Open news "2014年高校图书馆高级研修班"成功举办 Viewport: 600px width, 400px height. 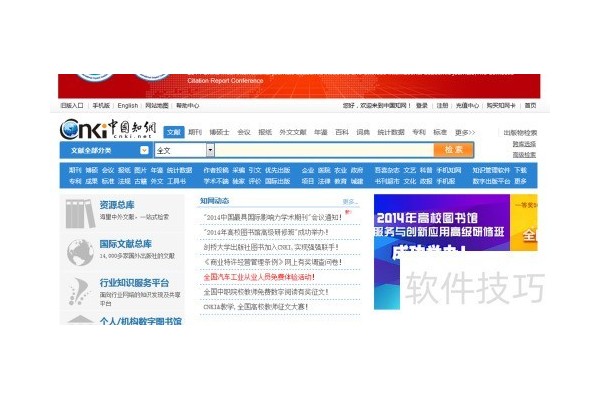[266, 232]
